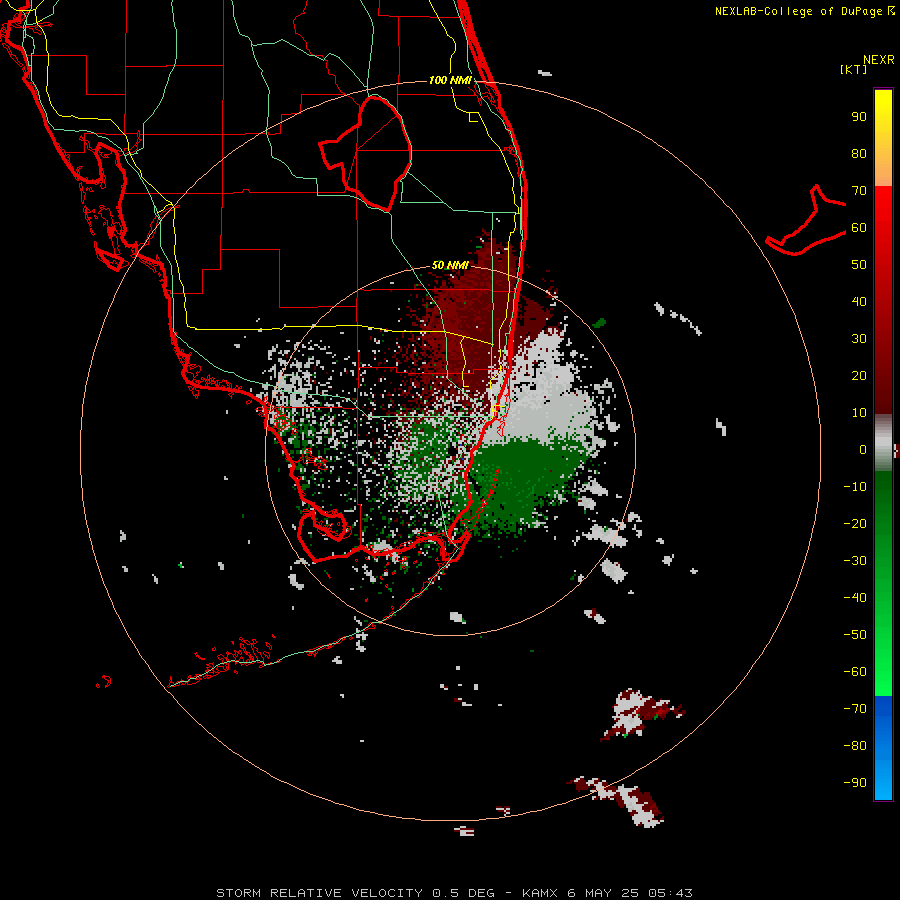900x900 pixels.
Task: Click the 50 value on velocity scale
Action: click(x=859, y=265)
